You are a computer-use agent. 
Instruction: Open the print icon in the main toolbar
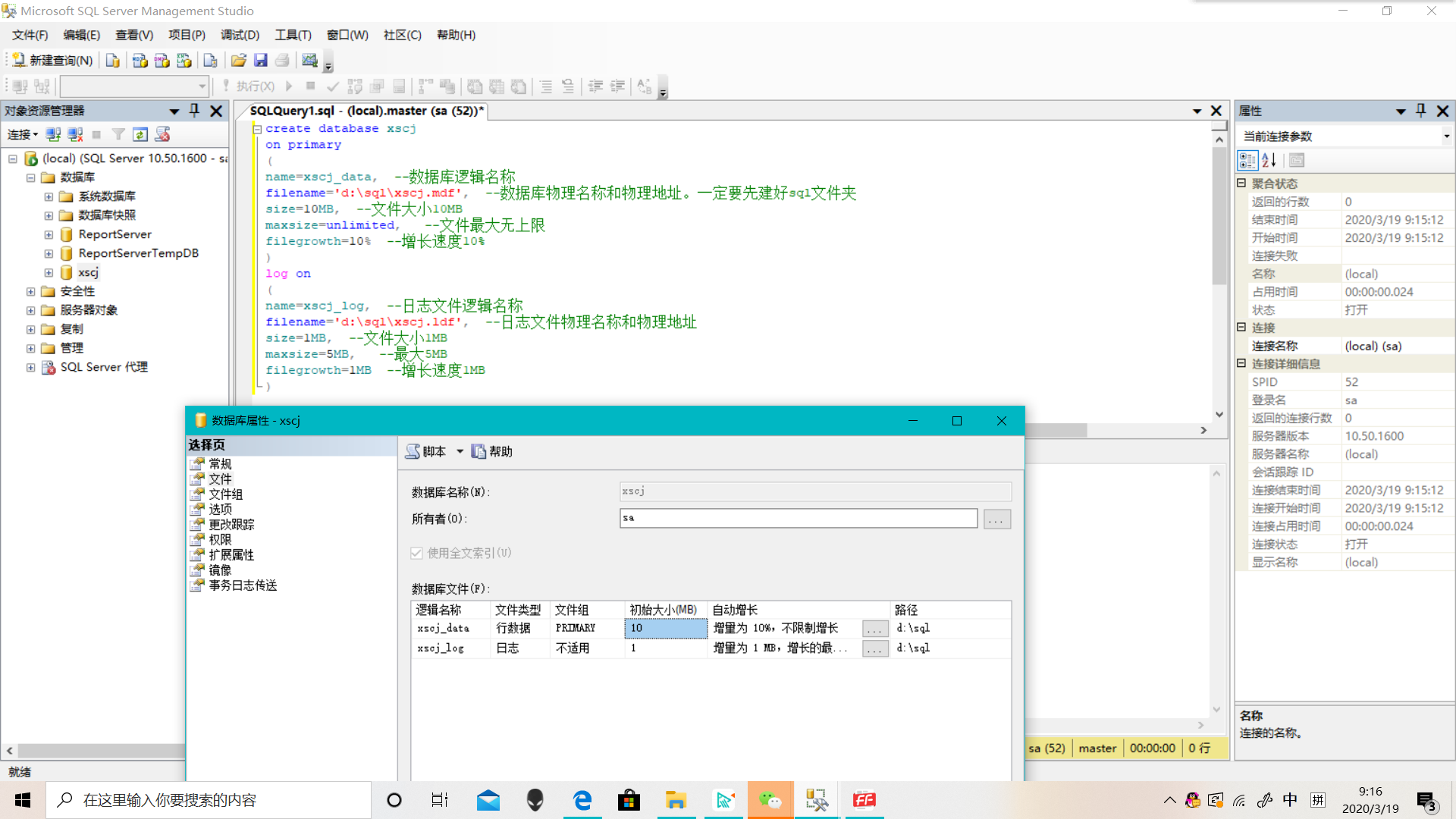coord(282,61)
